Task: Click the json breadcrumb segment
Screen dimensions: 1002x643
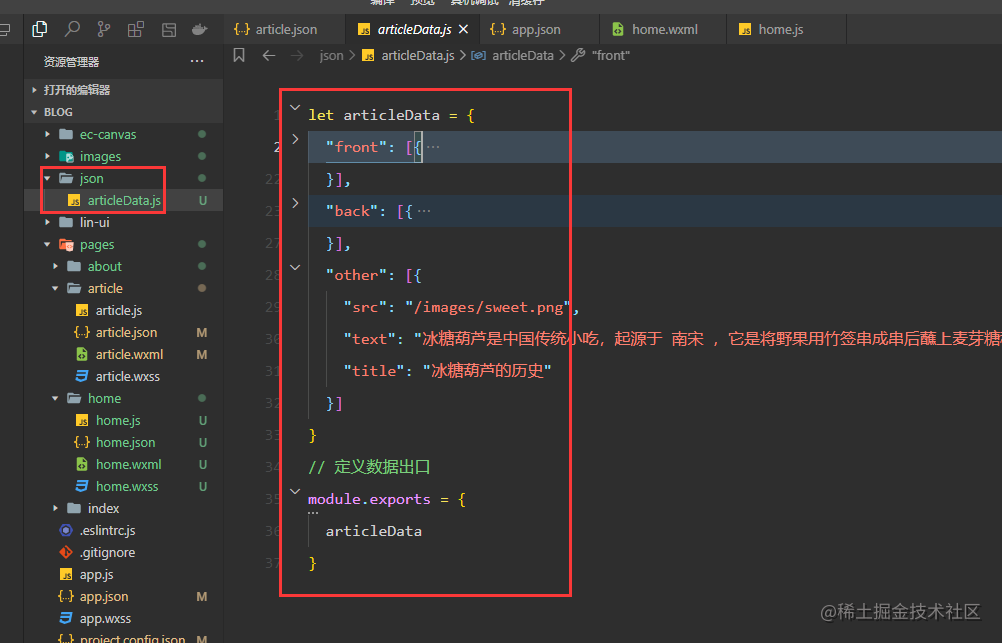Action: coord(332,56)
